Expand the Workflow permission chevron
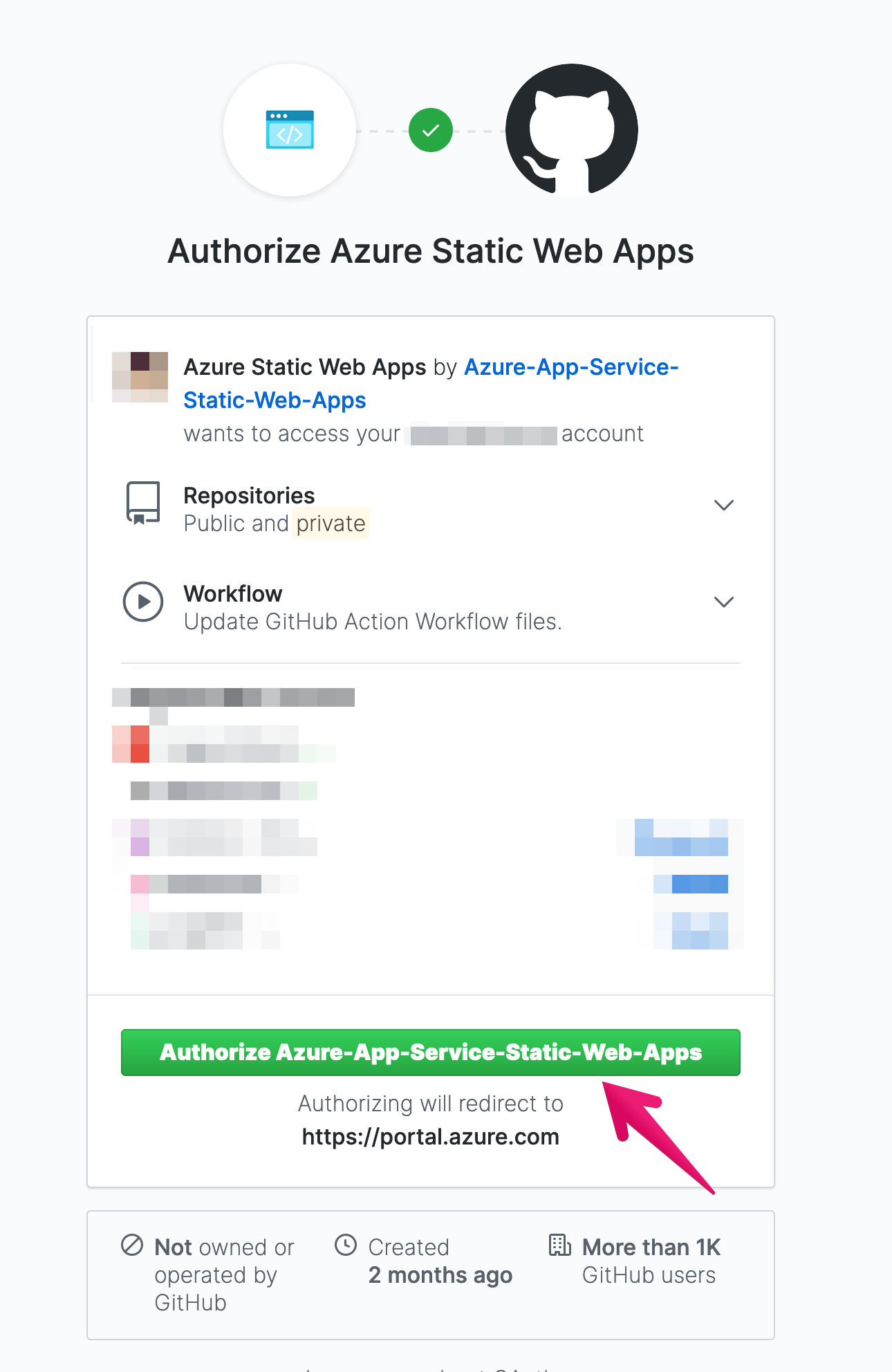Screen dimensions: 892x1372 pyautogui.click(x=723, y=602)
